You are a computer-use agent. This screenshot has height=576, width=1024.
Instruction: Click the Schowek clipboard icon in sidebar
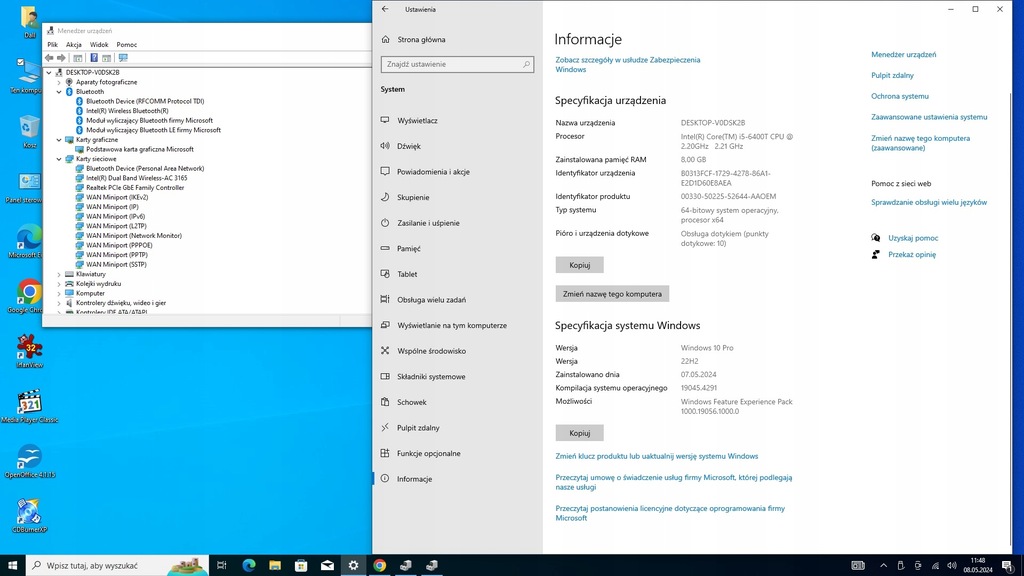click(385, 402)
